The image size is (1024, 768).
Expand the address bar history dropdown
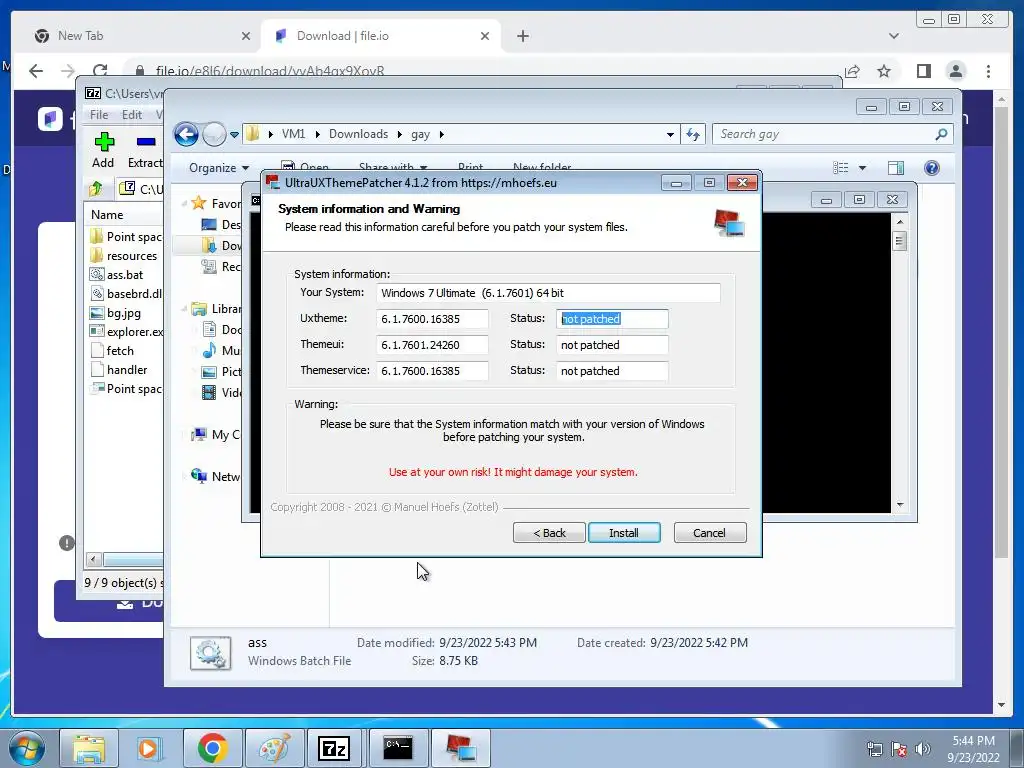pyautogui.click(x=670, y=135)
